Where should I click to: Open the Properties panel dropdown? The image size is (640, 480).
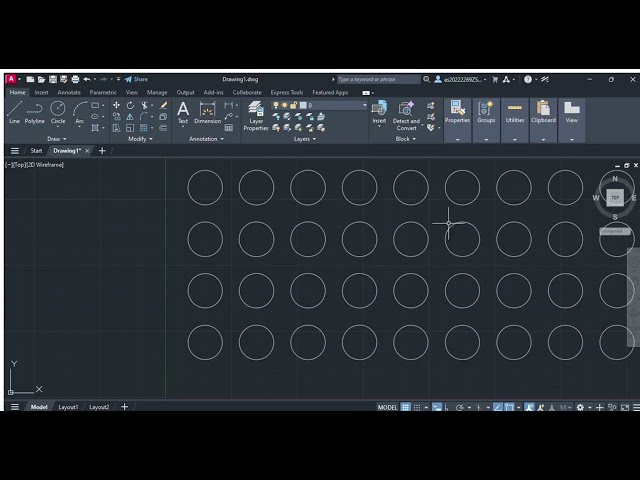tap(457, 140)
